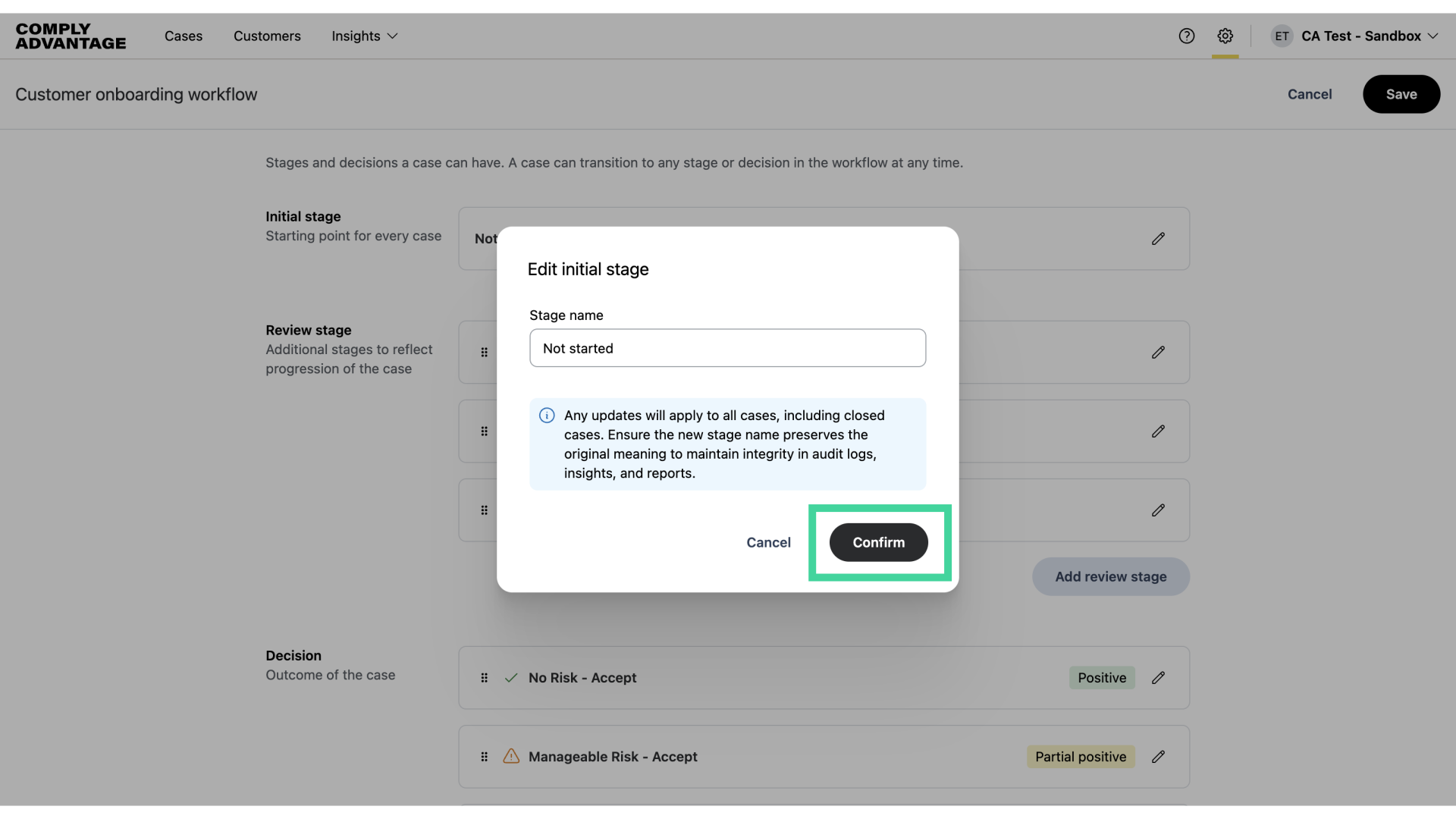
Task: Click the pencil icon on Manageable Risk - Accept
Action: tap(1158, 756)
